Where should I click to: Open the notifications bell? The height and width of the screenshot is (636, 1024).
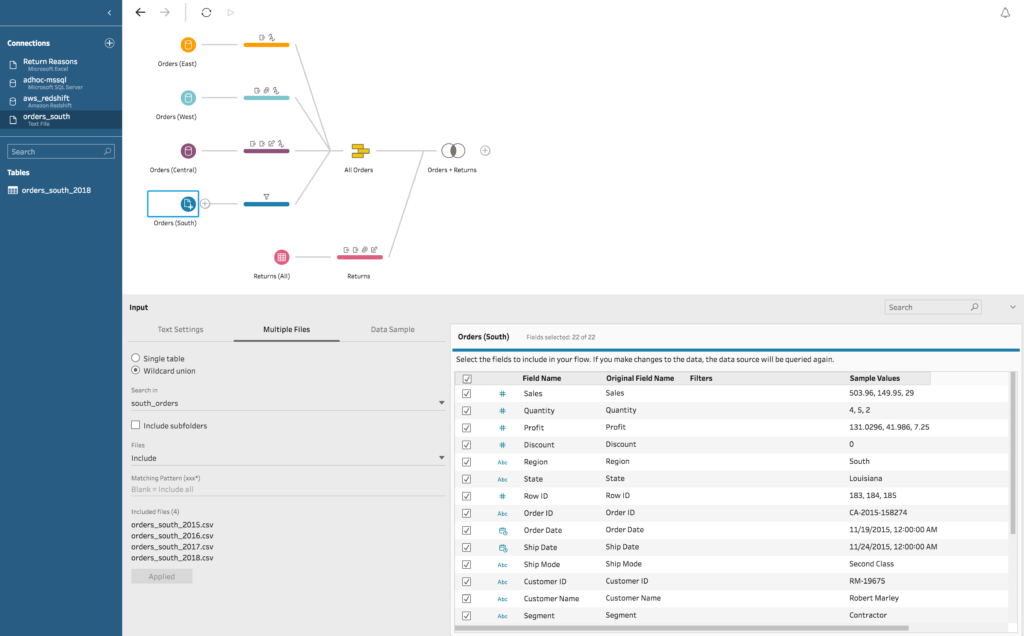1005,12
